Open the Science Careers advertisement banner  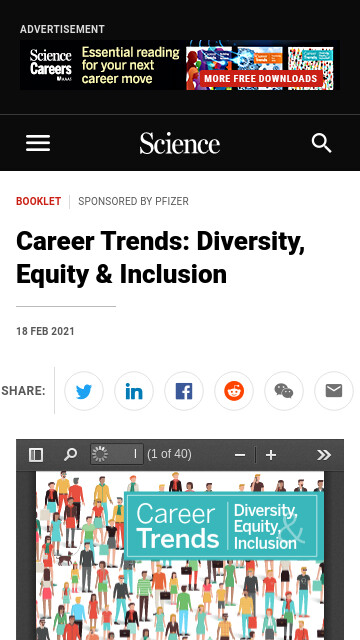coord(180,65)
